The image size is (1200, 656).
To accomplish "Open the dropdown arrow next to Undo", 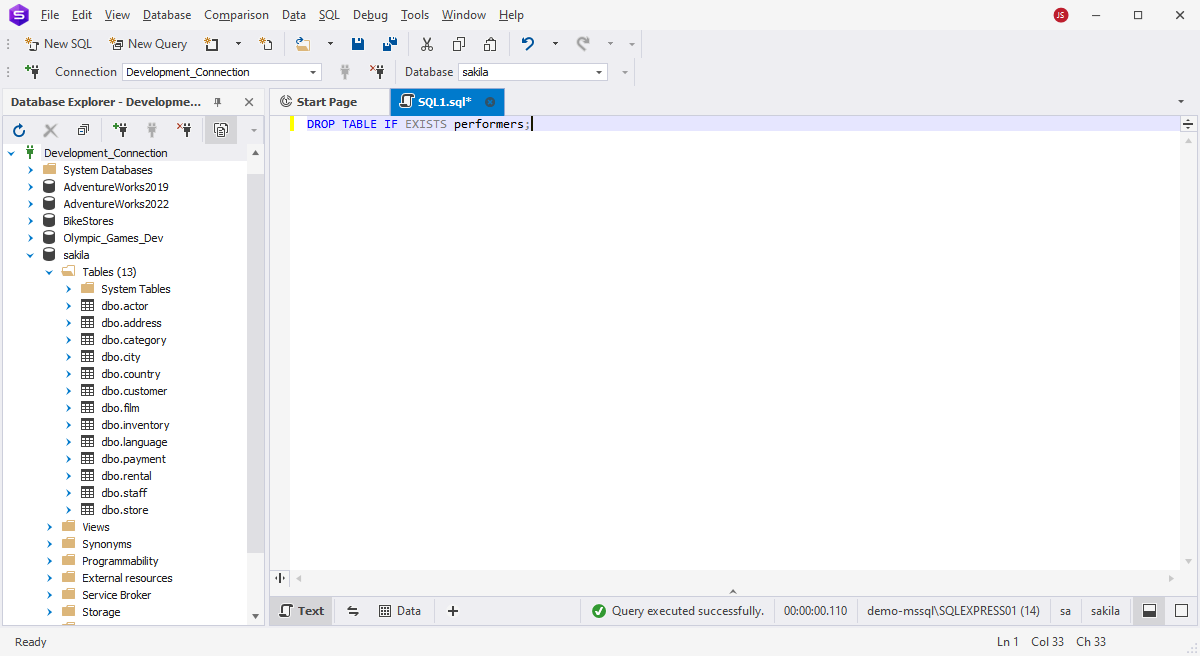I will [555, 44].
